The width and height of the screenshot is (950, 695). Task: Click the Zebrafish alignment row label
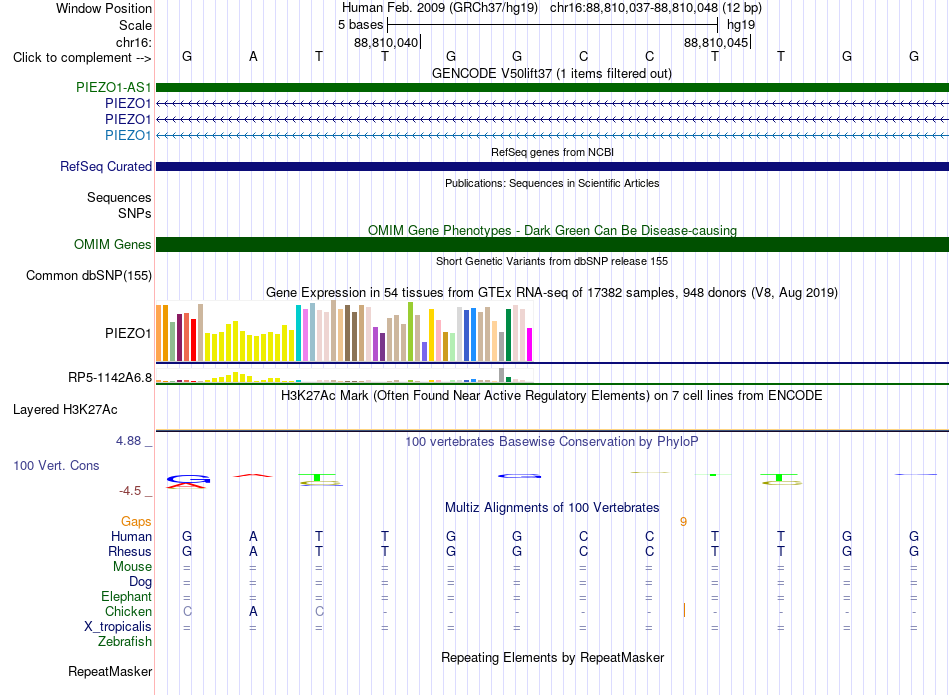pos(125,641)
